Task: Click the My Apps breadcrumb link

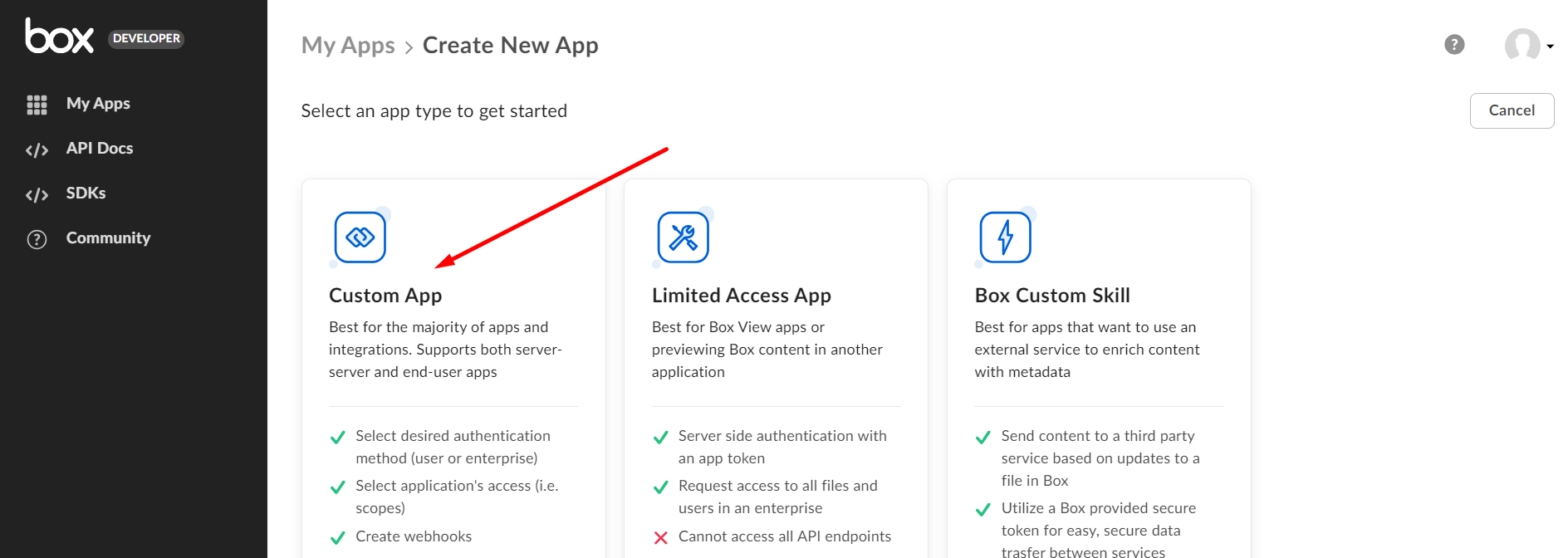Action: (348, 46)
